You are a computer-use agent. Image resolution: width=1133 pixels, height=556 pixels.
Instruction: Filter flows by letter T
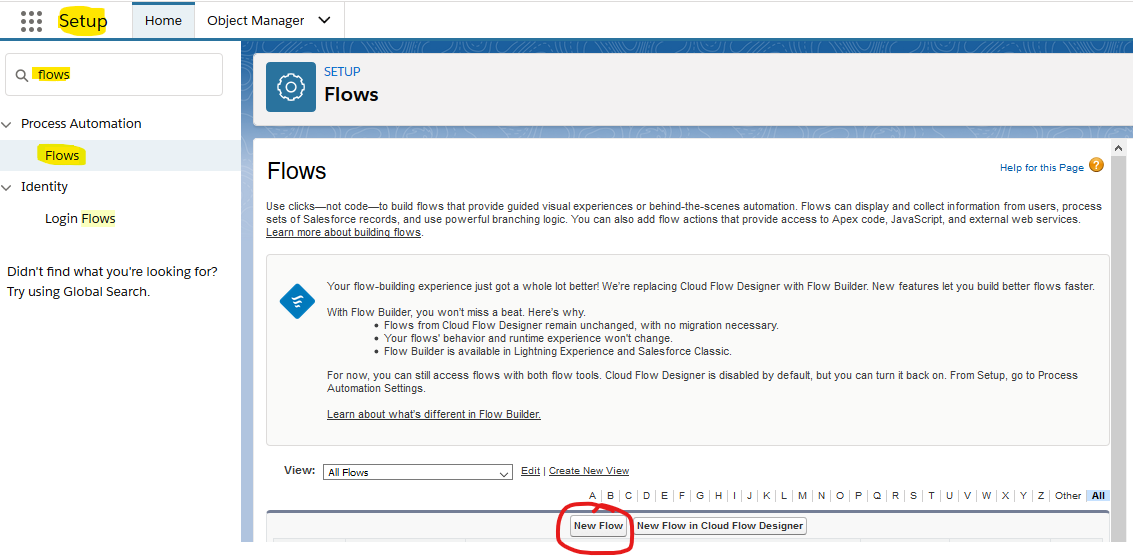point(931,496)
